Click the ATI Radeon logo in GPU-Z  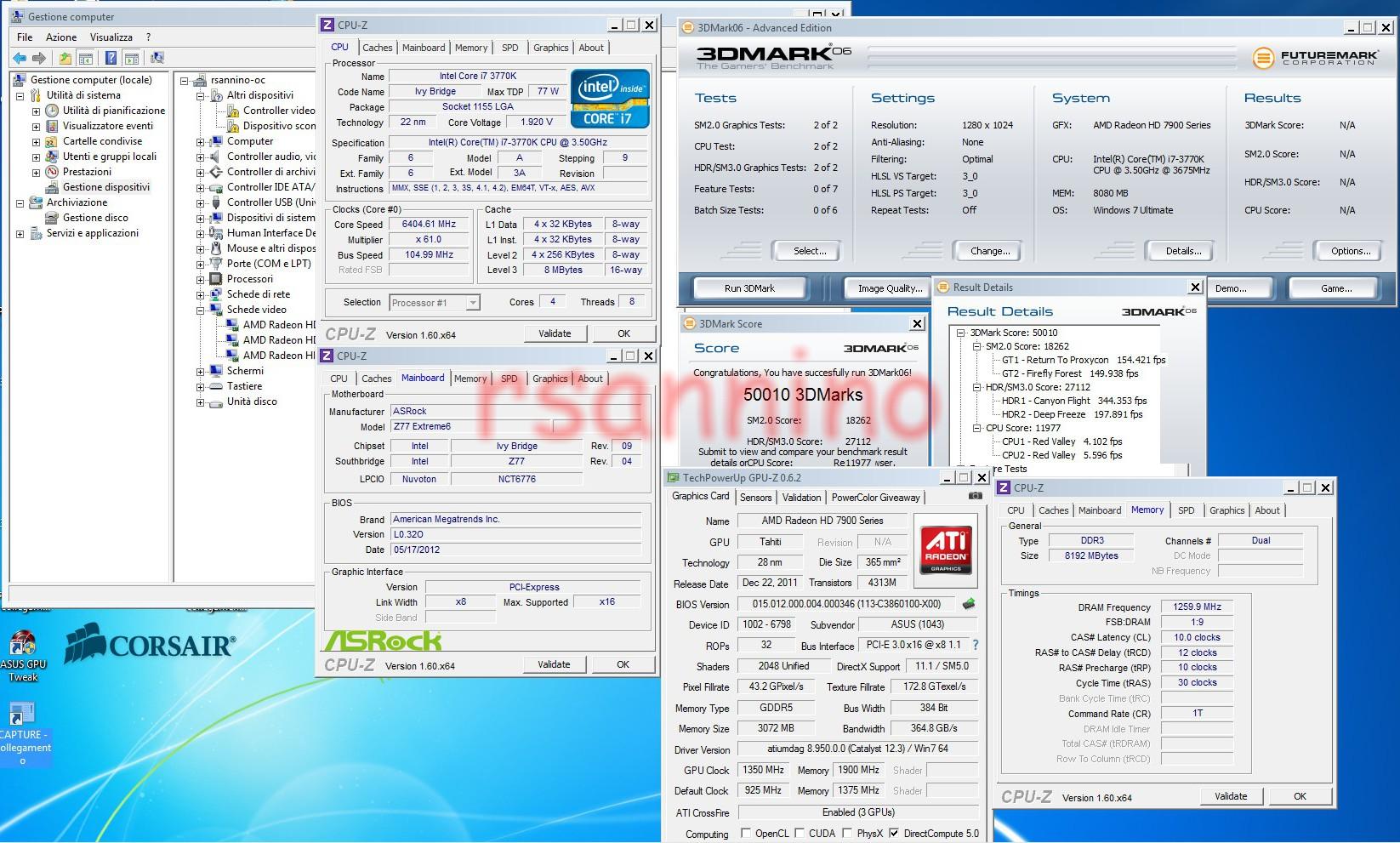point(946,549)
